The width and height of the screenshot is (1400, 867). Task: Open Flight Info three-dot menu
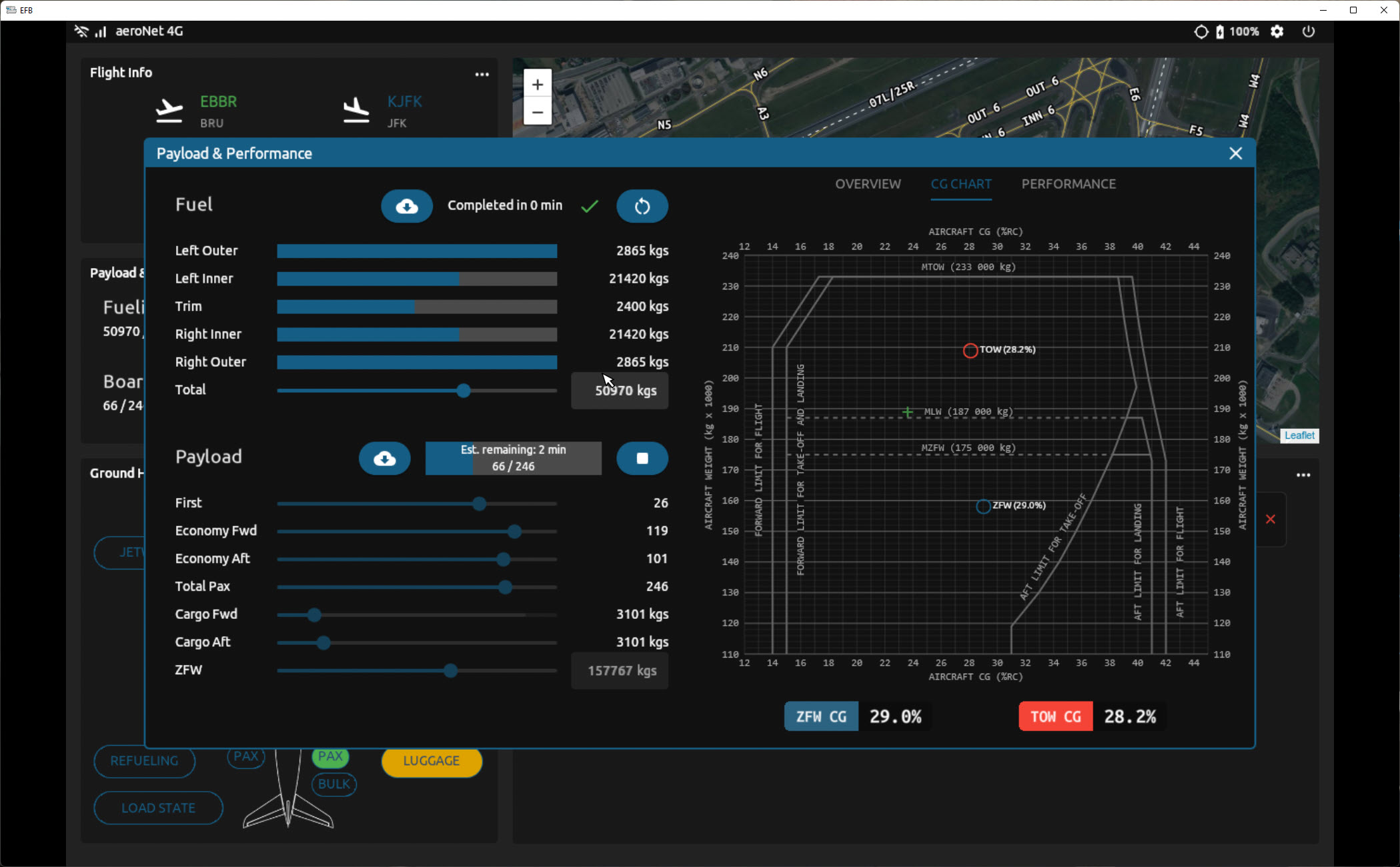point(482,75)
